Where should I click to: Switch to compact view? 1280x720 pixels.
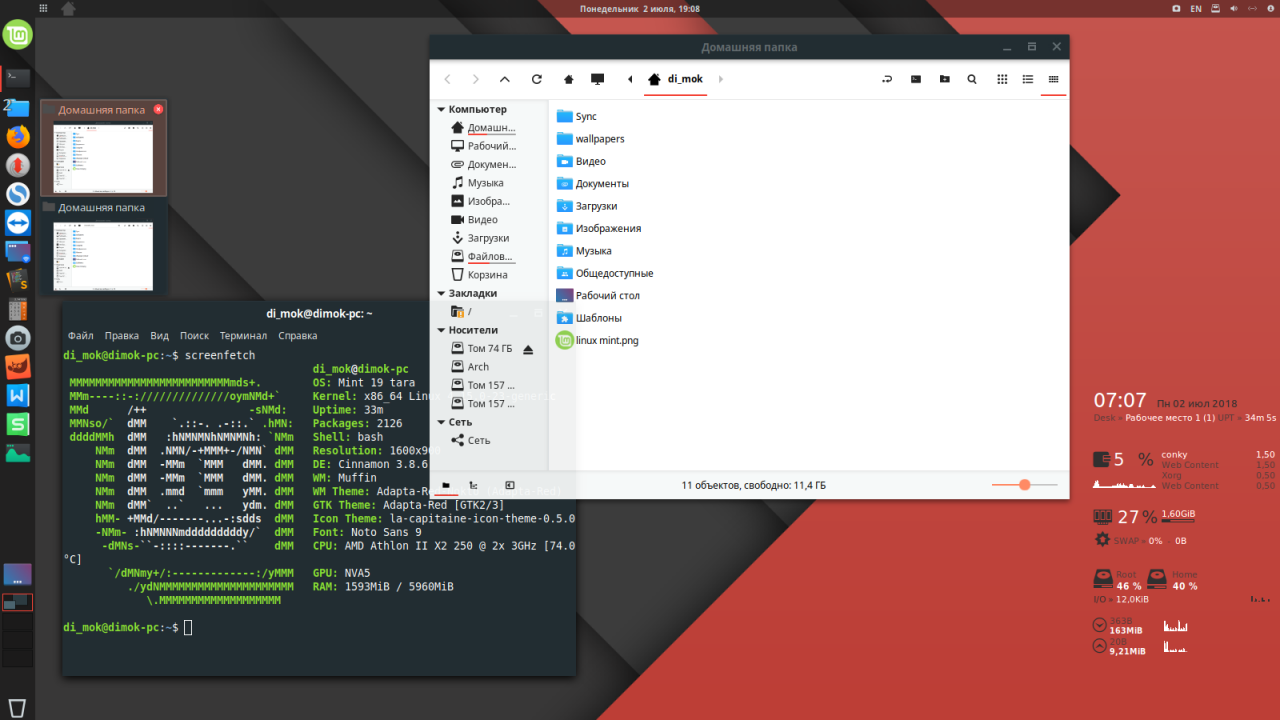1053,79
